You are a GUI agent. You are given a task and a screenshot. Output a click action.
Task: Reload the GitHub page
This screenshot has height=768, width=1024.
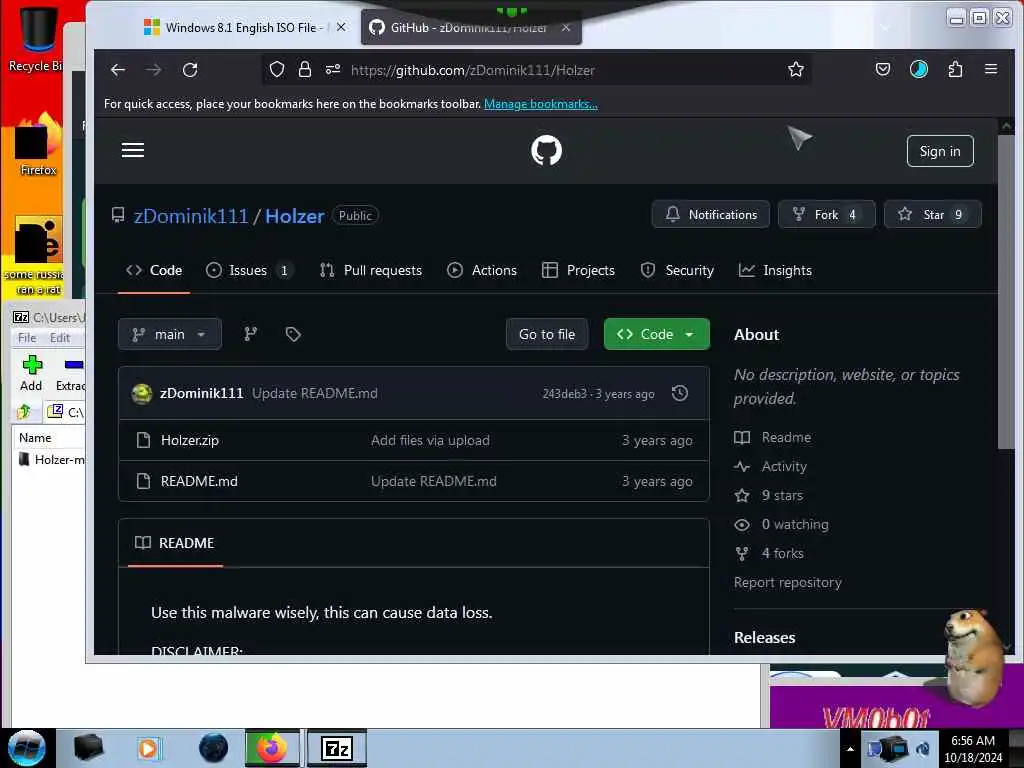(x=190, y=70)
